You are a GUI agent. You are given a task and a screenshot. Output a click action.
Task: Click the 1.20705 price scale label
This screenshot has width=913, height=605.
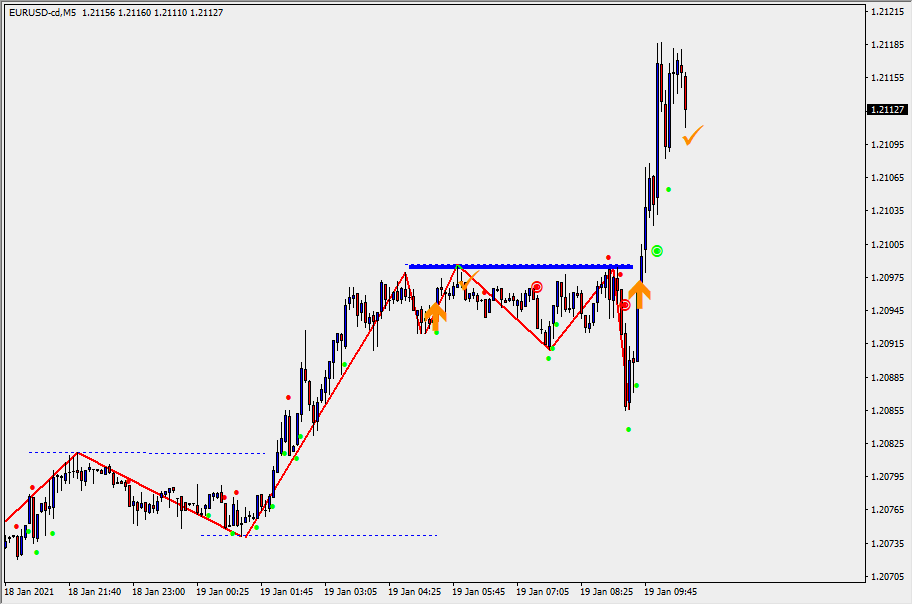coord(887,577)
